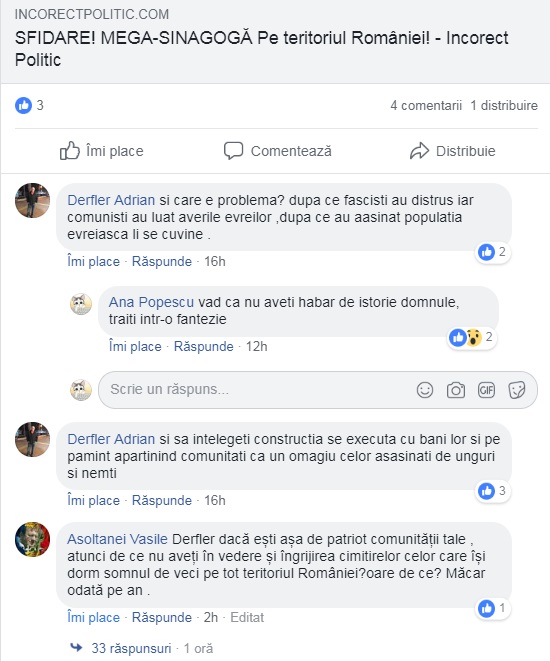The width and height of the screenshot is (550, 661).
Task: Open the 4 comentarii link
Action: 426,105
